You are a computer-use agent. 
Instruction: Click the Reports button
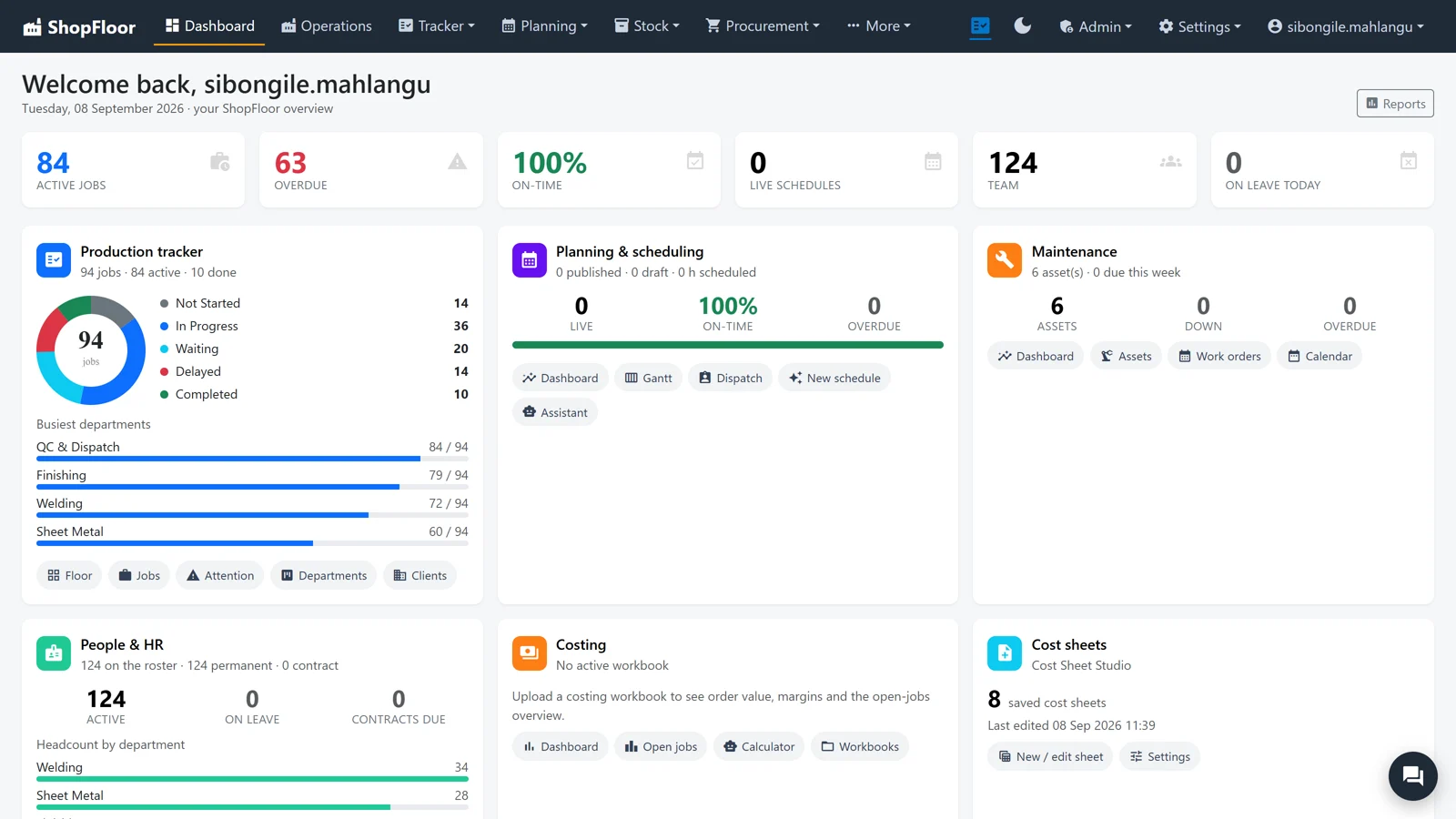(1395, 104)
